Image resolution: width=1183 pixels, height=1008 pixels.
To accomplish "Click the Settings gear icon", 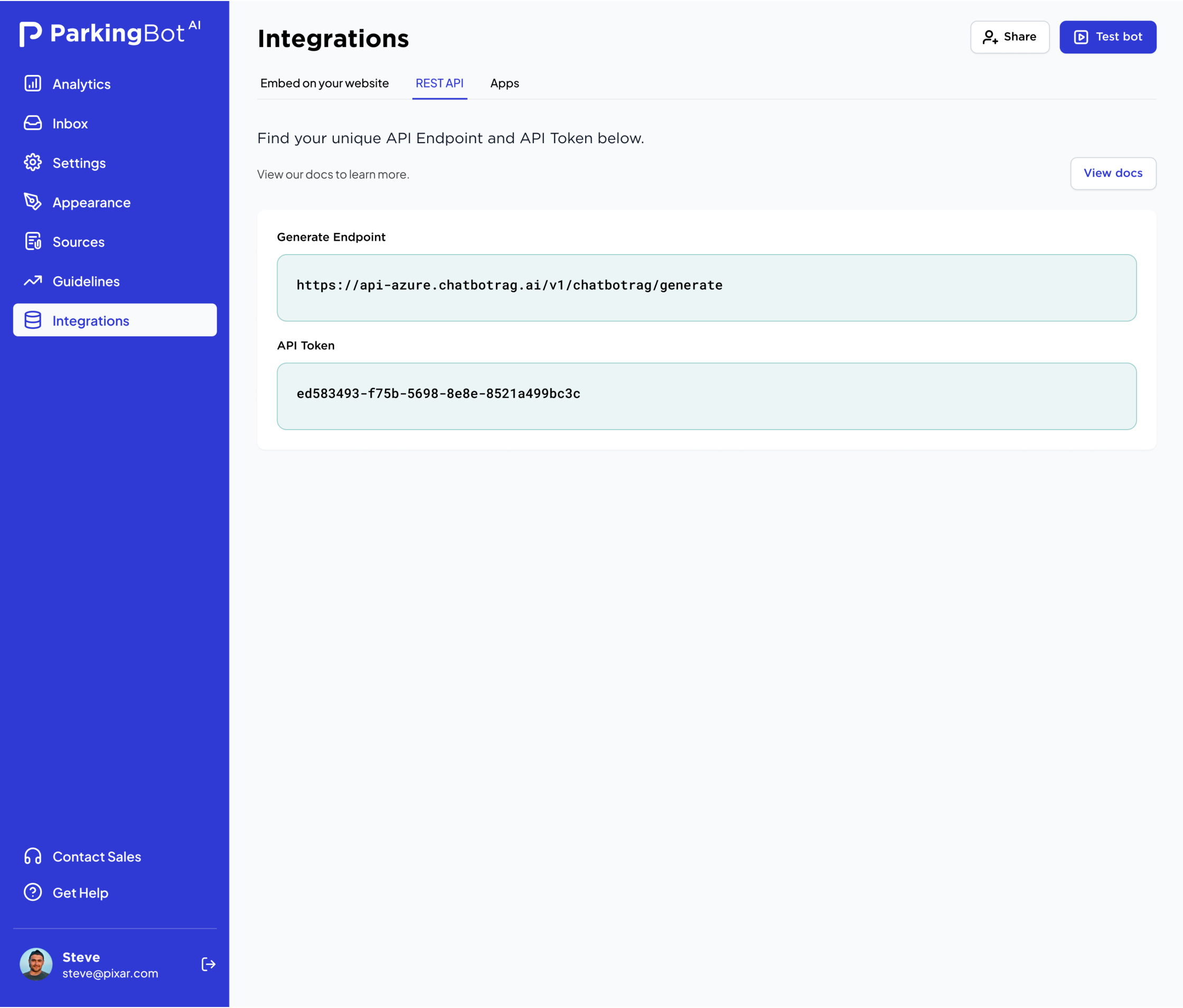I will [x=33, y=163].
